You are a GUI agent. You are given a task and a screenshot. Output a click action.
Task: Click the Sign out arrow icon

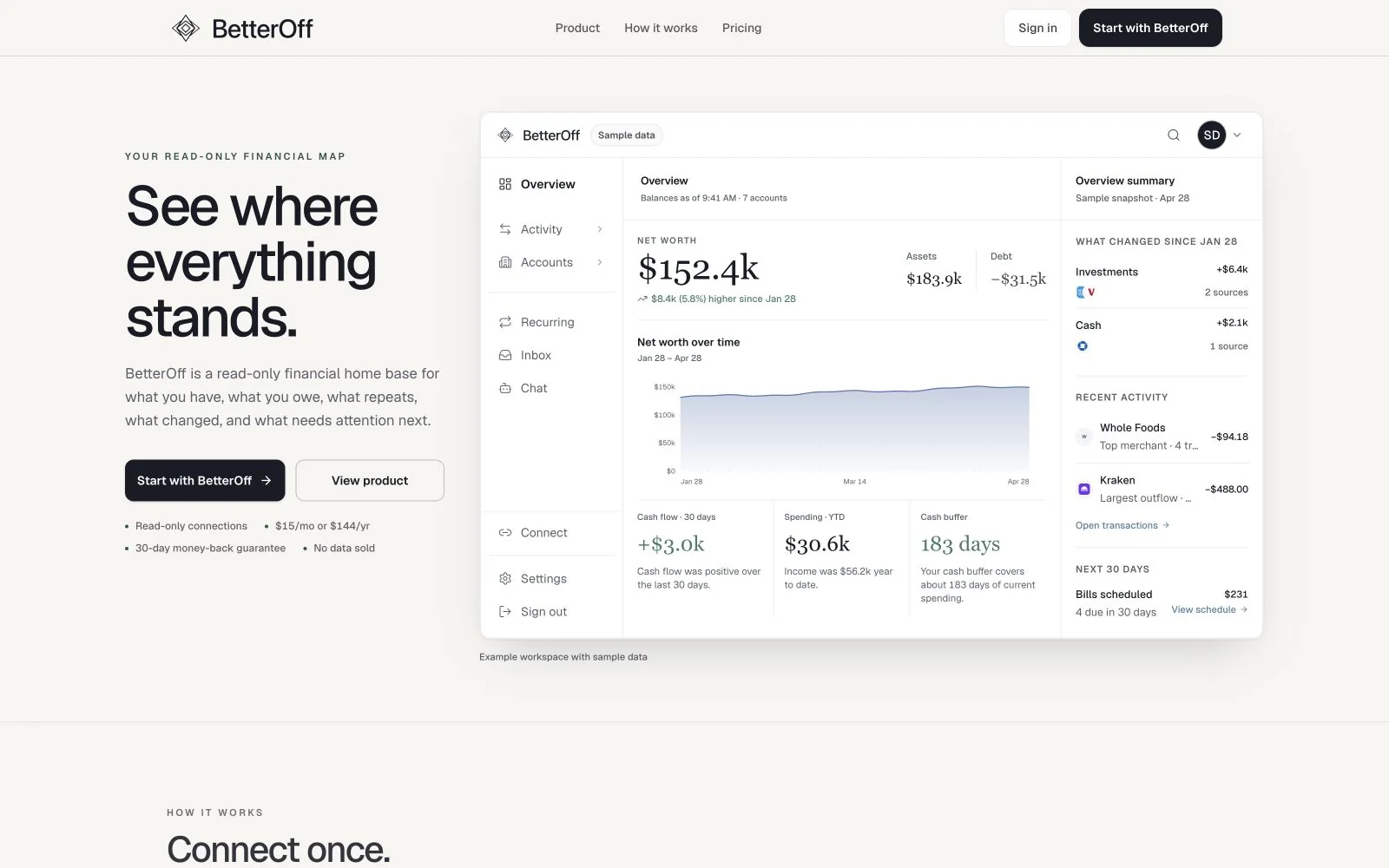coord(505,612)
